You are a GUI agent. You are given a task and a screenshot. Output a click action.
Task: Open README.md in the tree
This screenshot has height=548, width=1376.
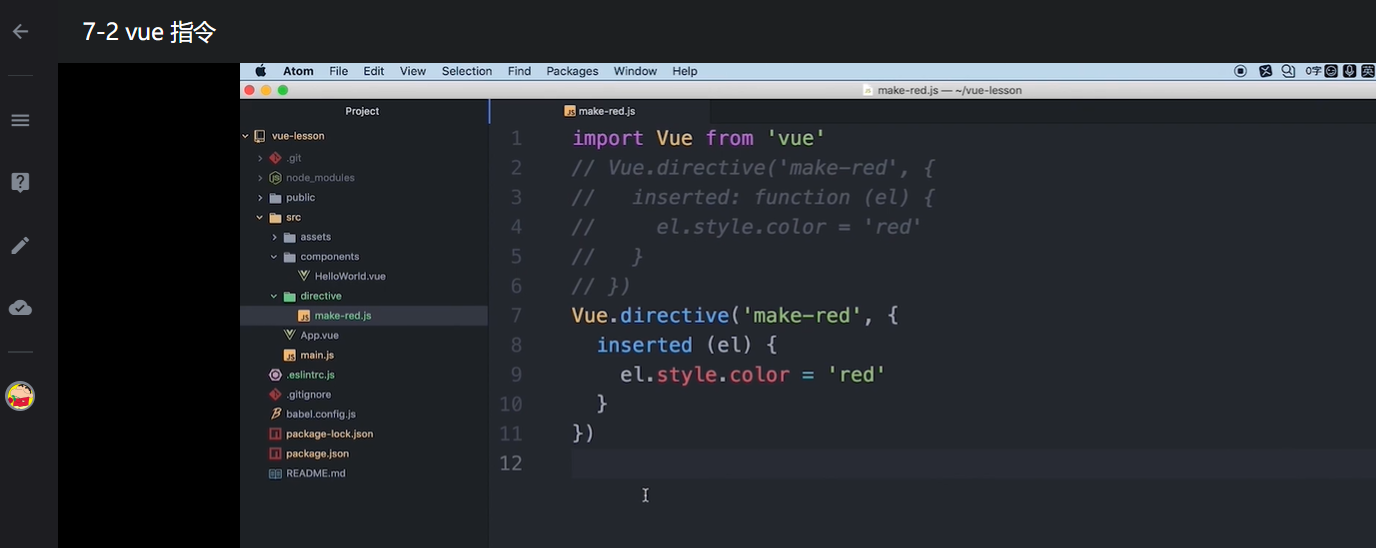316,473
